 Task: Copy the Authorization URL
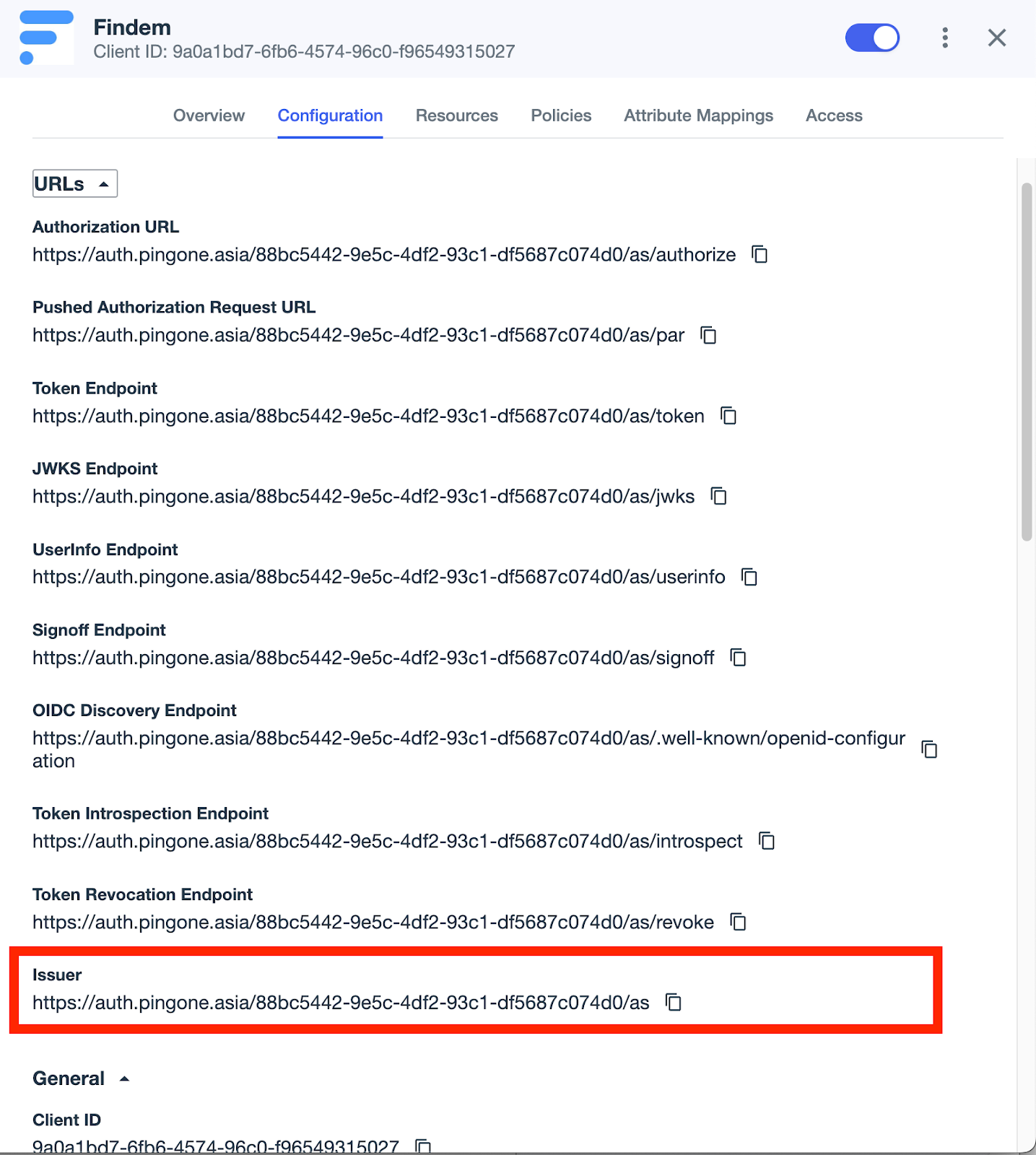click(759, 254)
